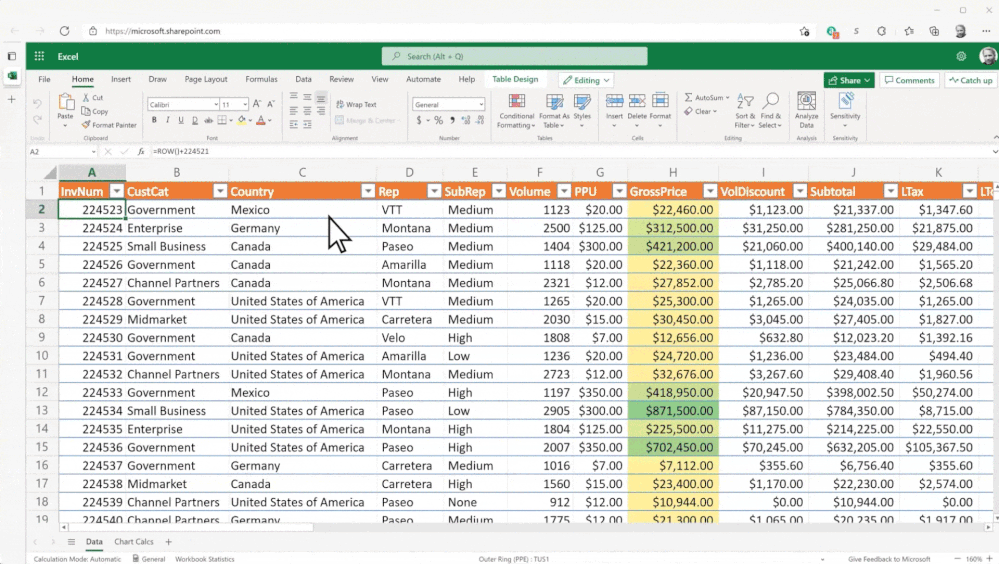The height and width of the screenshot is (564, 999).
Task: Click the Comma Style icon
Action: 452,120
